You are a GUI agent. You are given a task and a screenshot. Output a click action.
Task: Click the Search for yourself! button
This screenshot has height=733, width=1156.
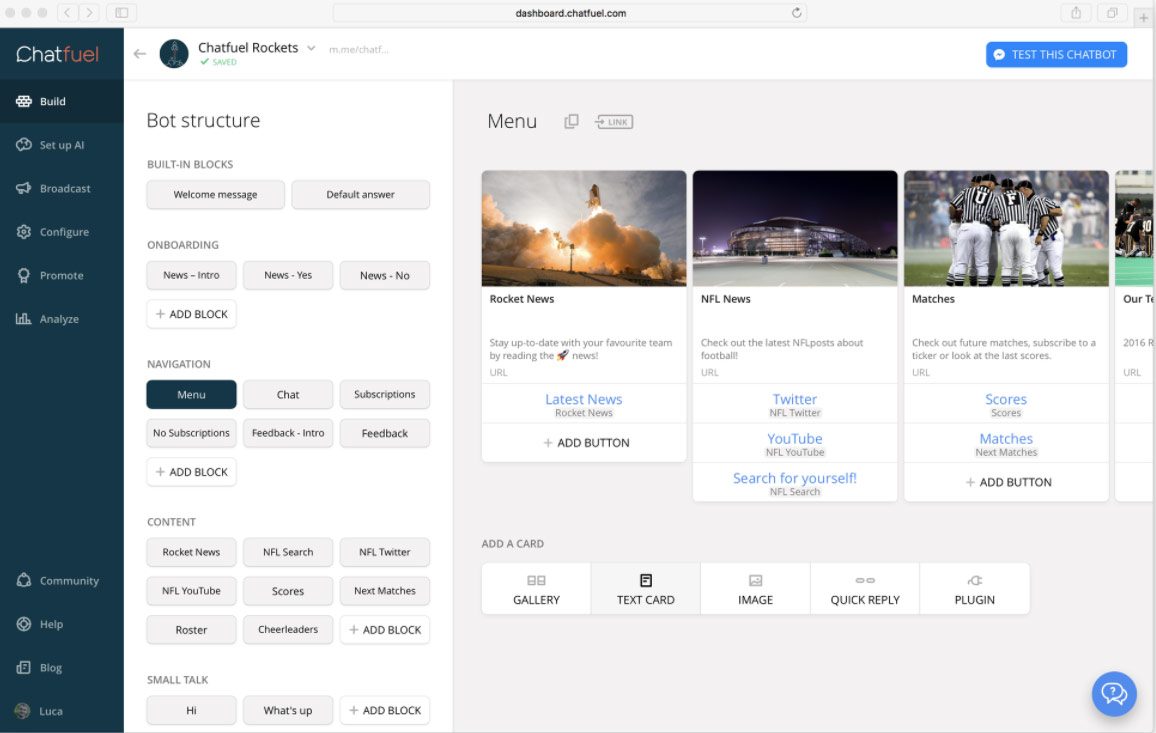(x=795, y=482)
